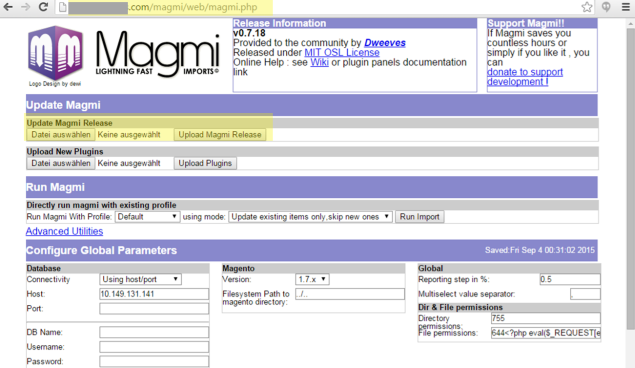Open the browser hamburger menu

point(625,7)
